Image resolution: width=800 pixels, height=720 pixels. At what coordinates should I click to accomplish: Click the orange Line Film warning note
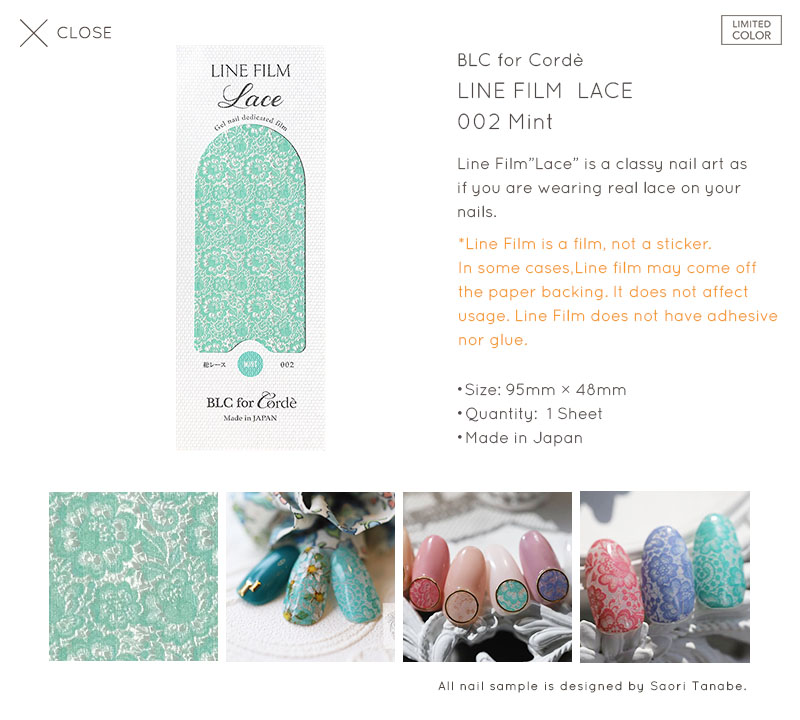point(617,292)
